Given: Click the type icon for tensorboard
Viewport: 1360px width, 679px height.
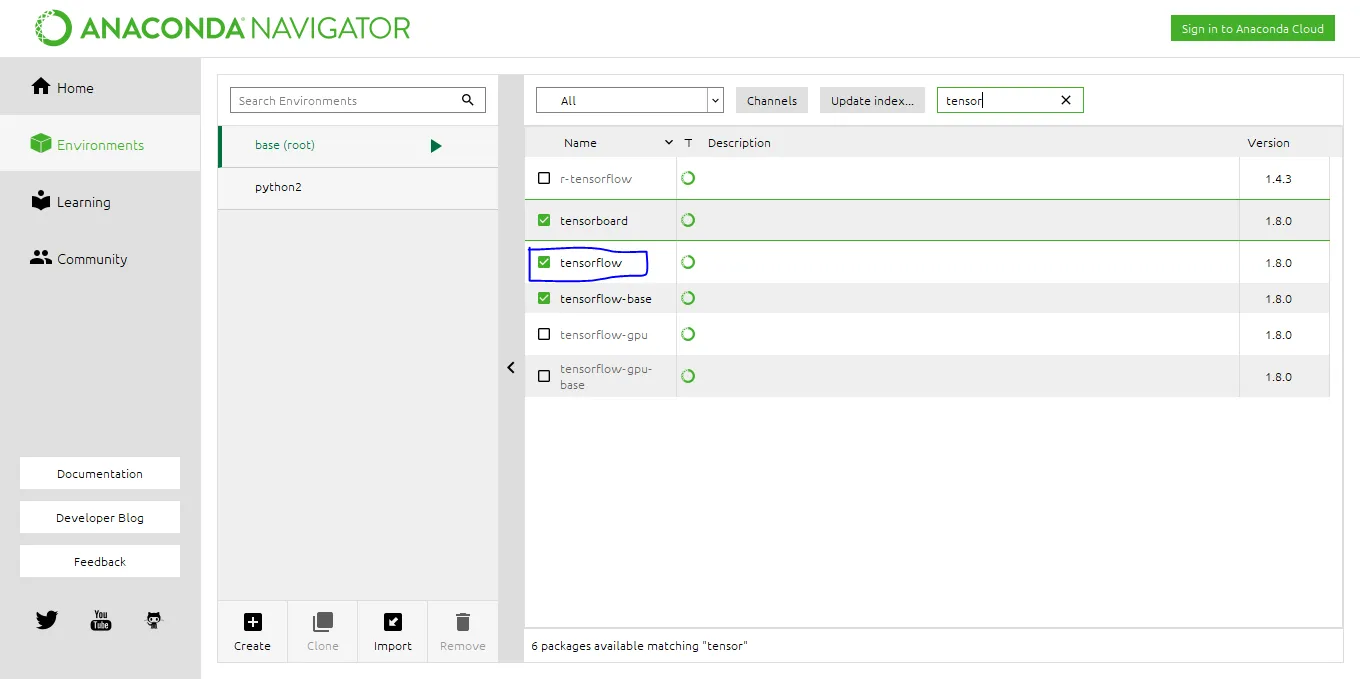Looking at the screenshot, I should pyautogui.click(x=688, y=220).
